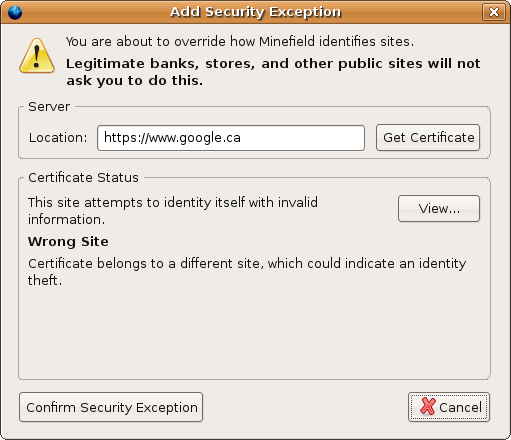Close the Add Security Exception dialog
Screen dimensions: 511x440
pos(493,12)
